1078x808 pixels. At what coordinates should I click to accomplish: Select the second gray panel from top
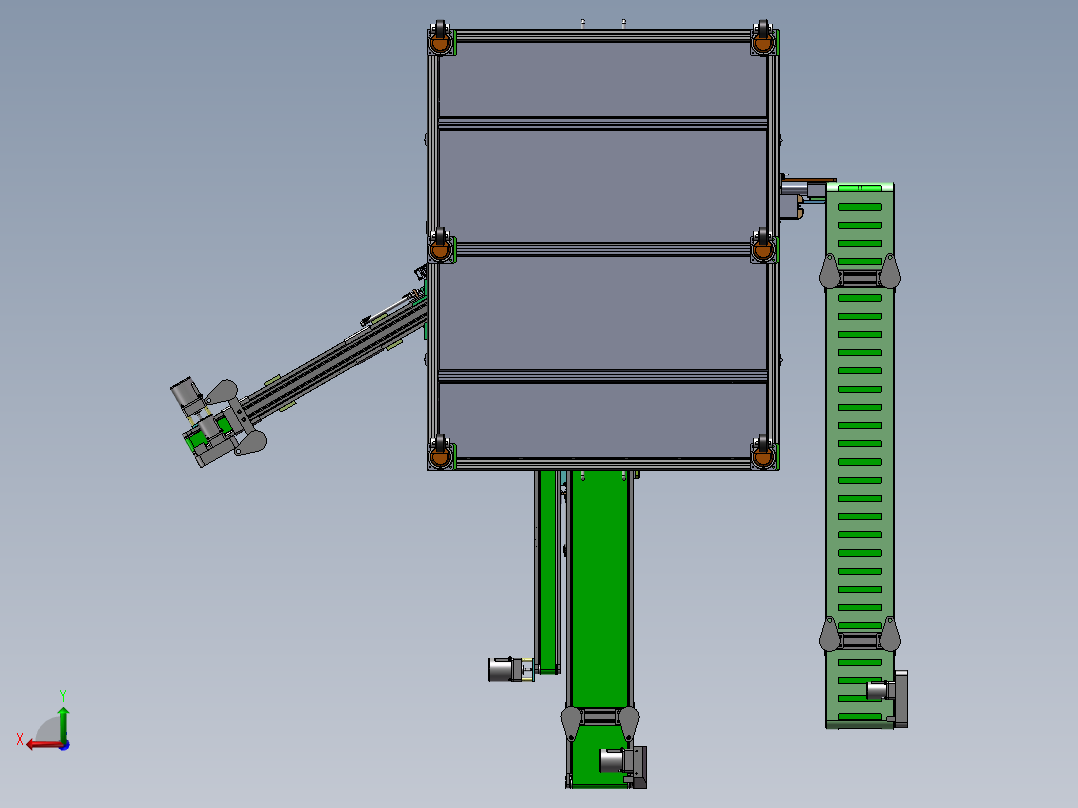click(x=603, y=185)
